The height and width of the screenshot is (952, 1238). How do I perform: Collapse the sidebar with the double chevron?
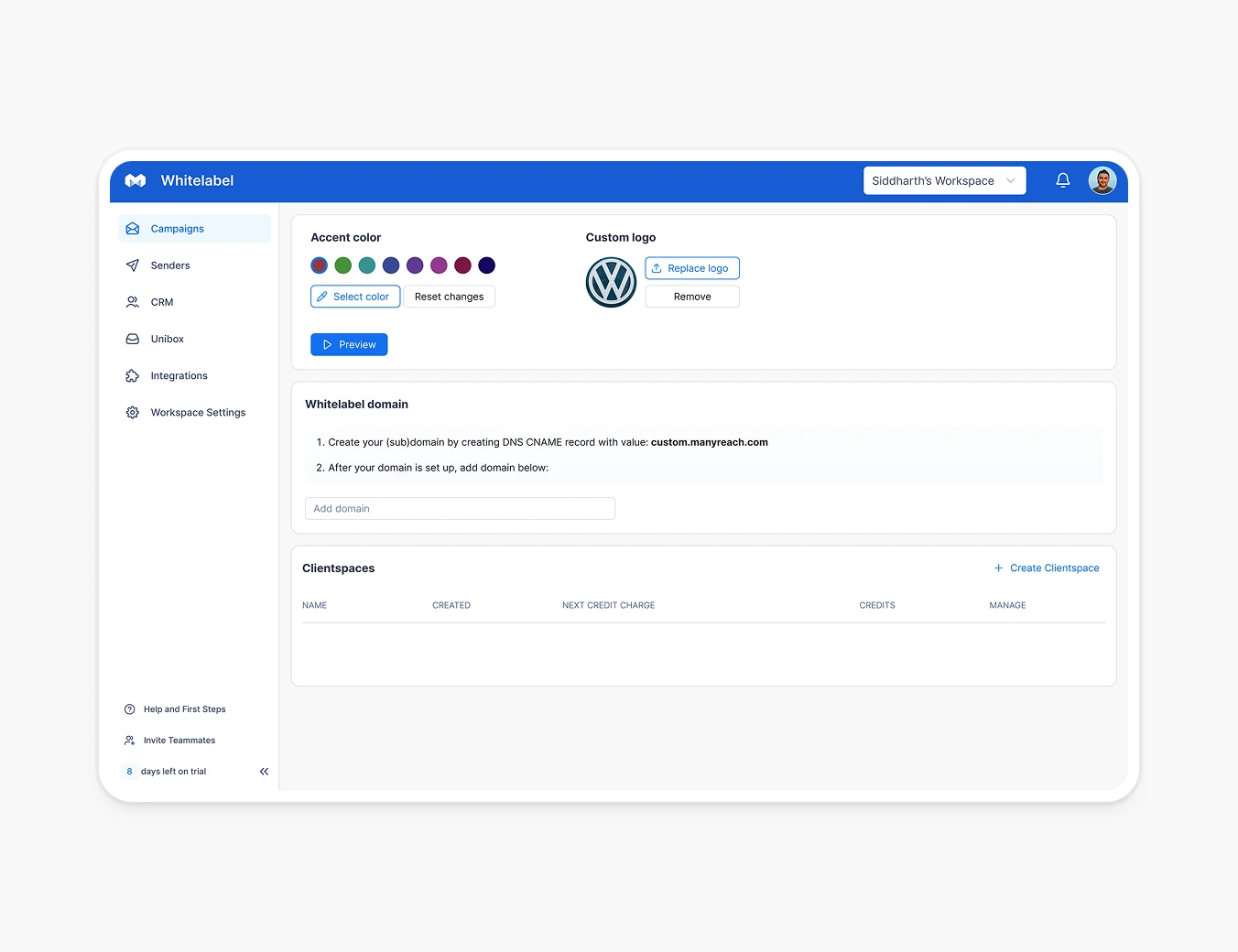pos(264,771)
